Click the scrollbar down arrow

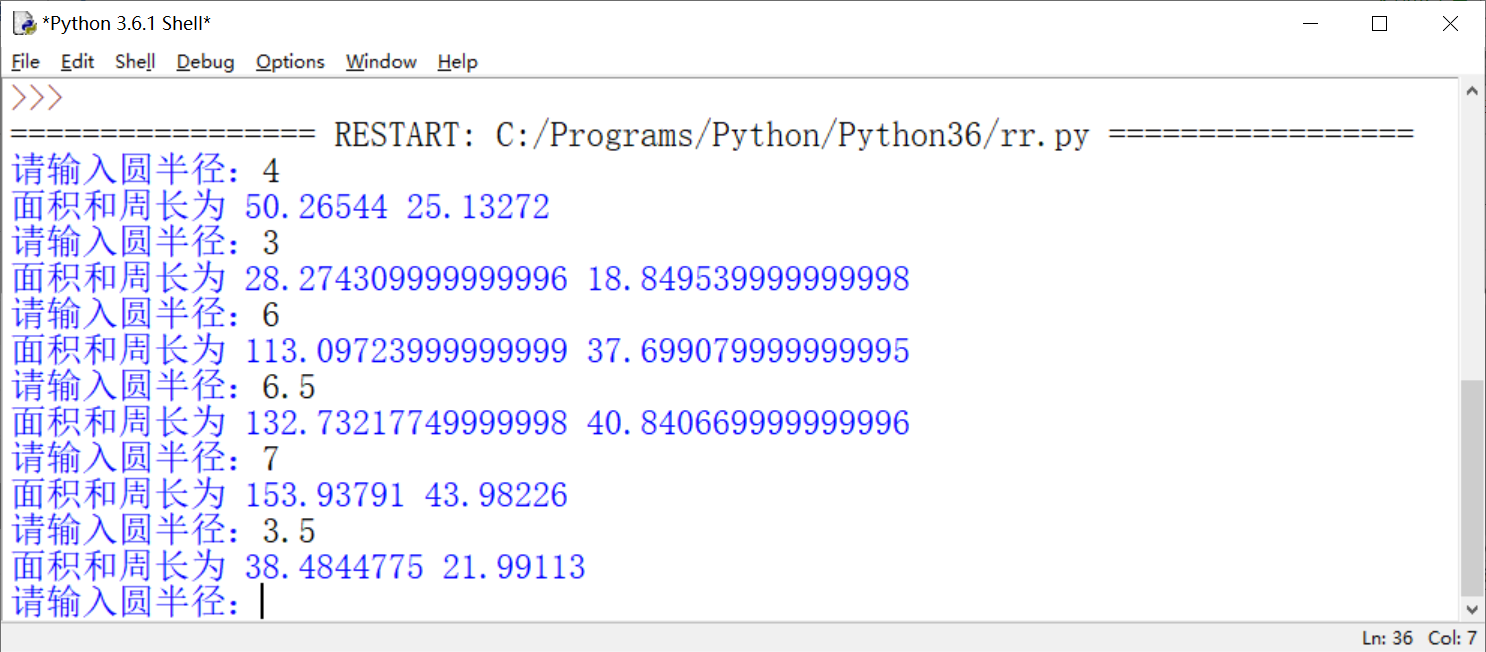coord(1472,609)
